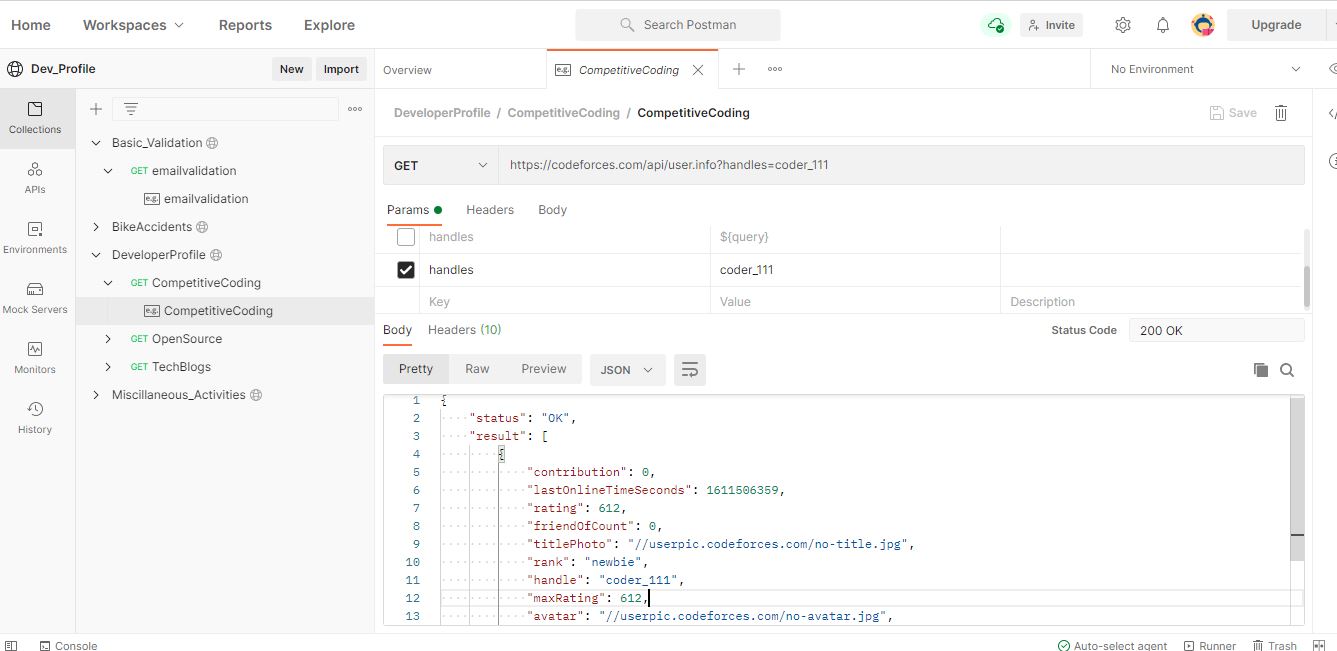Viewport: 1337px width, 651px height.
Task: Click the params table scrollbar
Action: tap(1306, 287)
